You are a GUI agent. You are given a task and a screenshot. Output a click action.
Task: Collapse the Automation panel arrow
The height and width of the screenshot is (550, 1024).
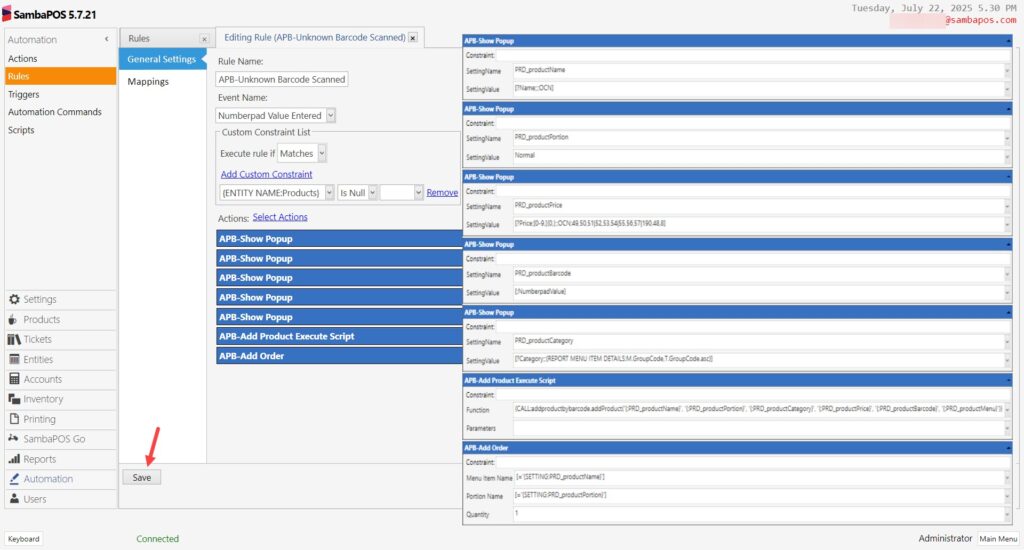pos(106,39)
